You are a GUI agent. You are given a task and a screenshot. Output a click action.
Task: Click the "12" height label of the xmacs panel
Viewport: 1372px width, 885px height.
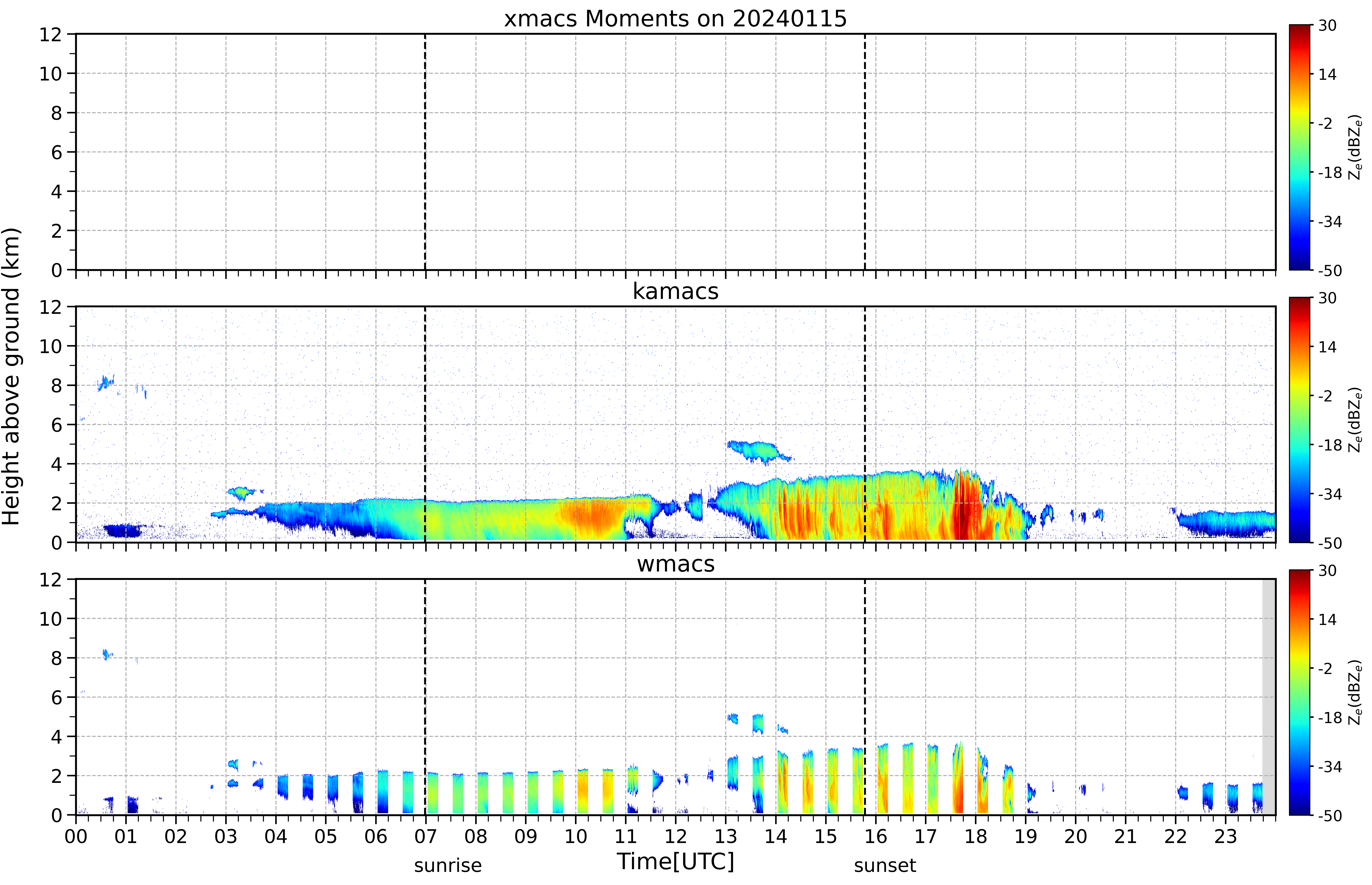(x=51, y=35)
